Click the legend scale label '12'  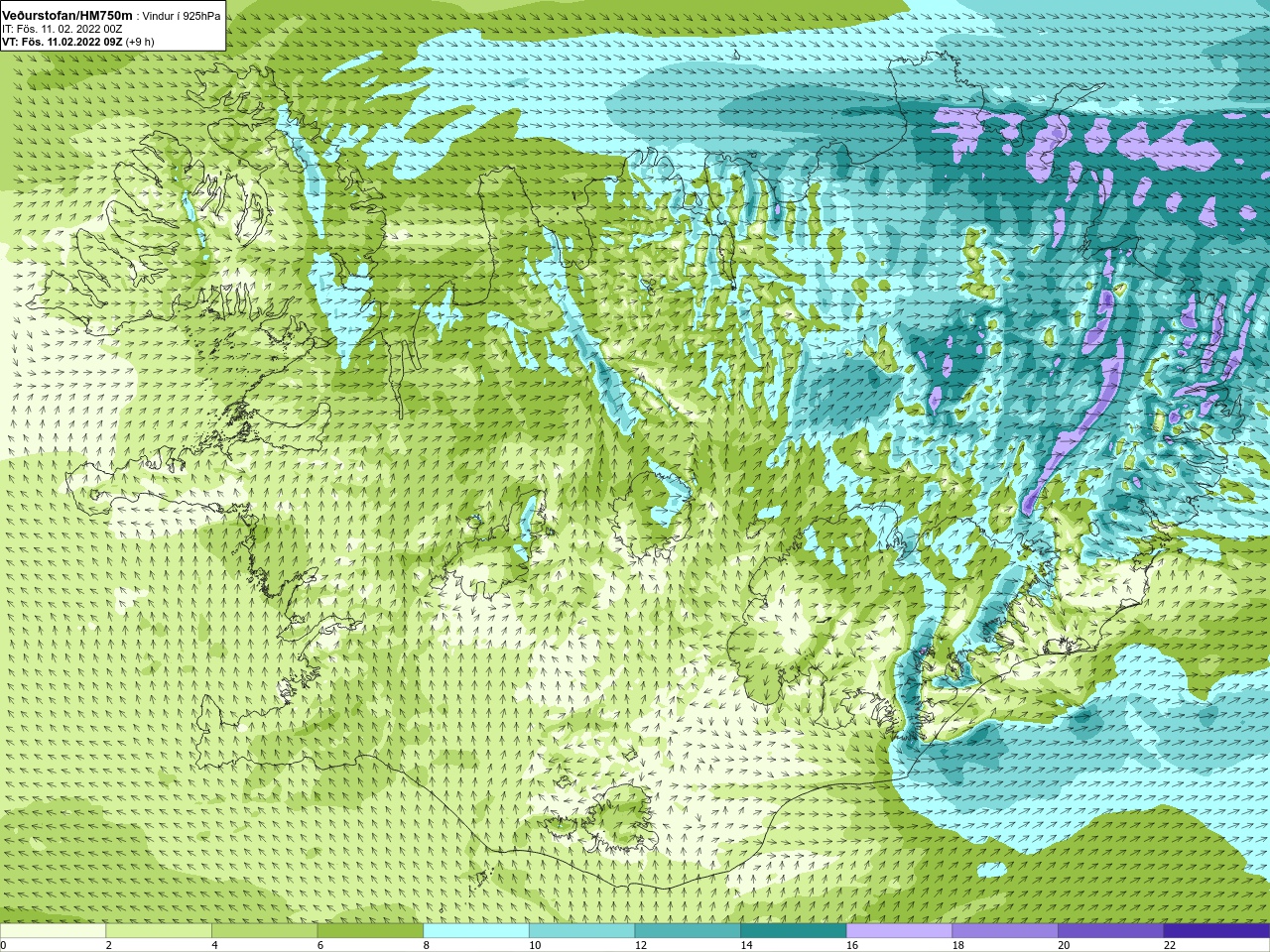(x=640, y=945)
